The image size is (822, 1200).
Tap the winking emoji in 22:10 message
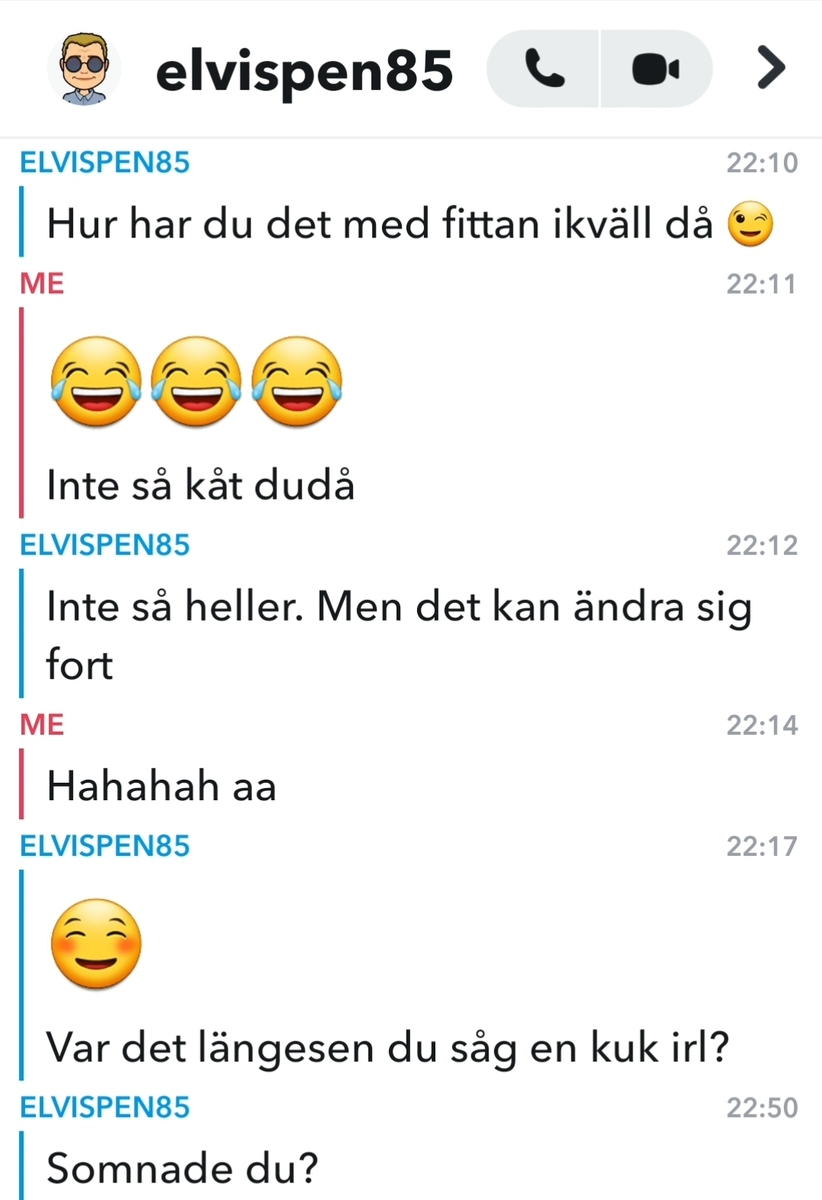click(x=750, y=225)
